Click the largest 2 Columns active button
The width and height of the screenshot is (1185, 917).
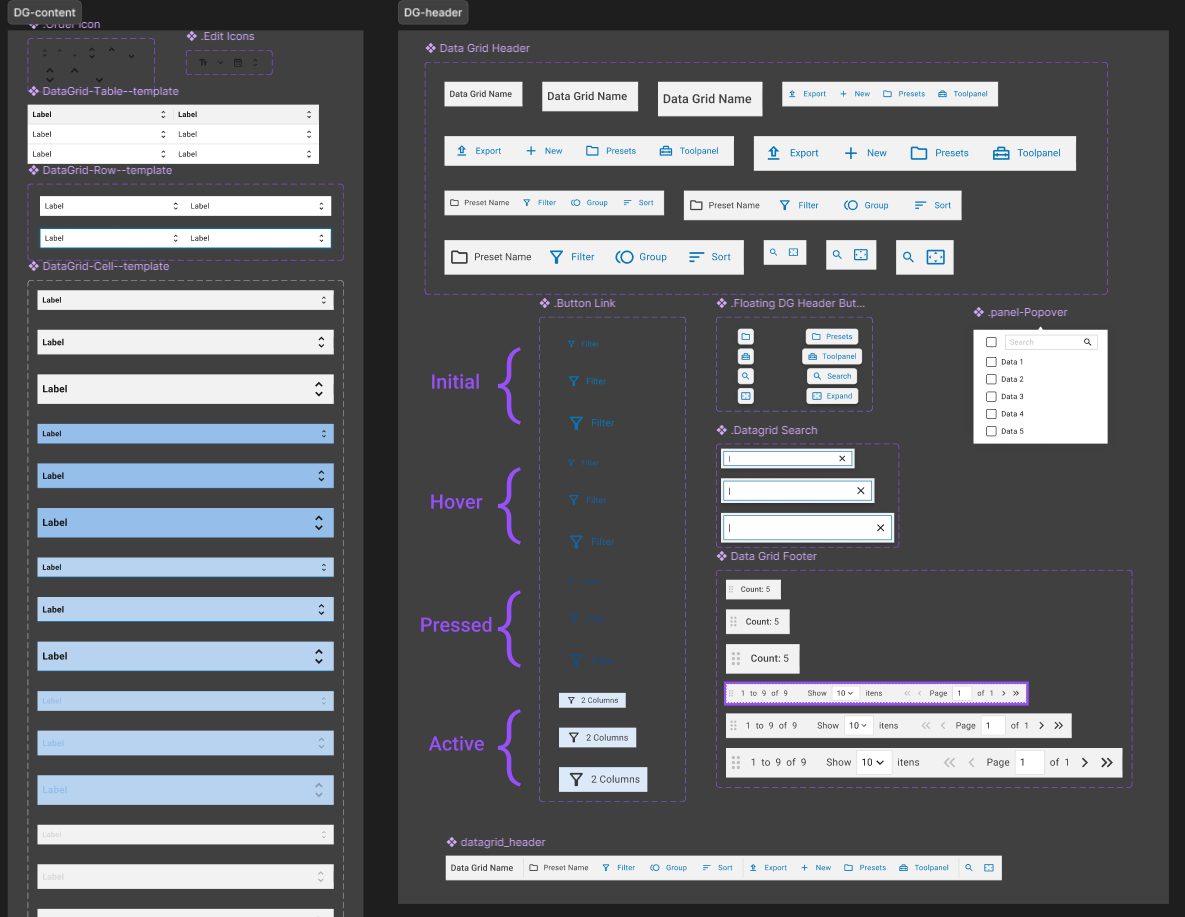[603, 779]
